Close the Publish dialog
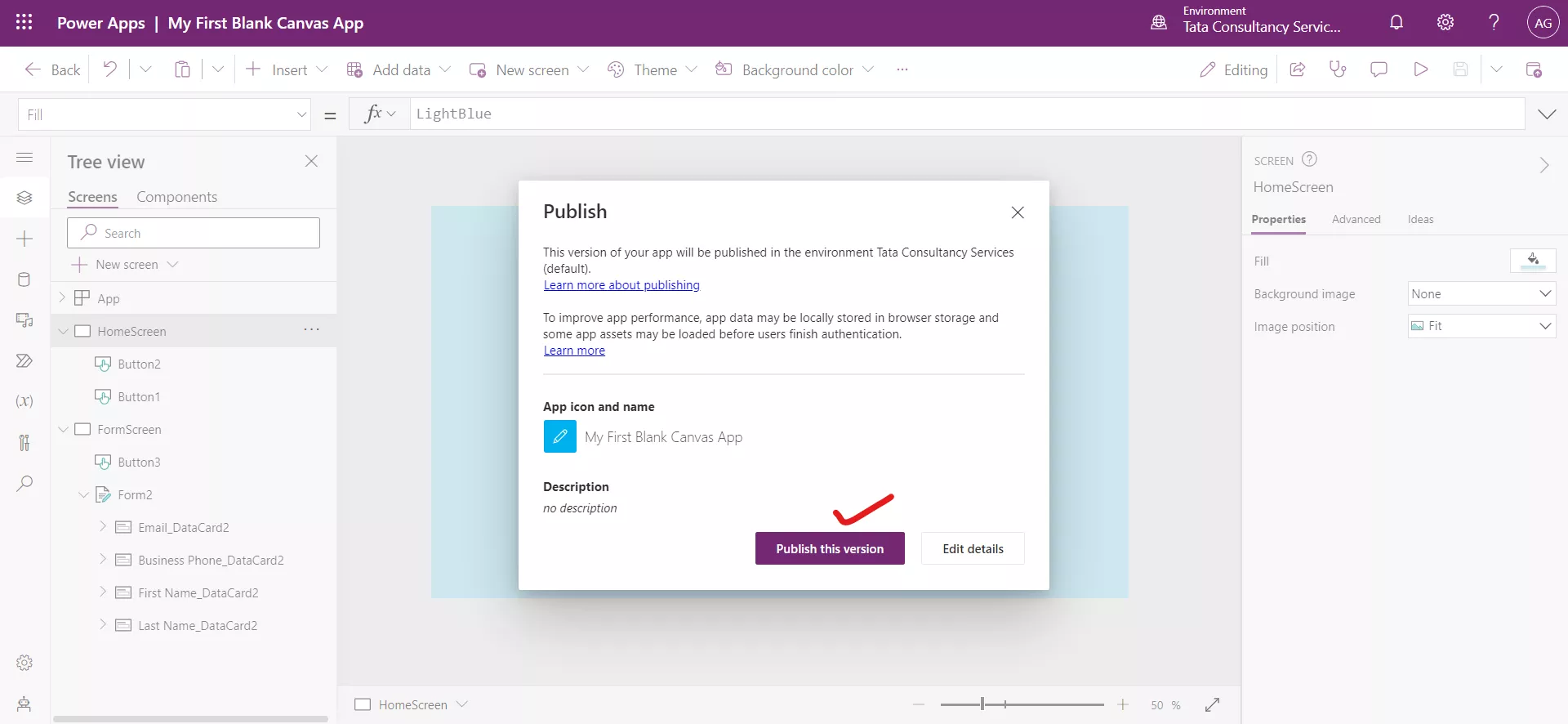 [1018, 212]
